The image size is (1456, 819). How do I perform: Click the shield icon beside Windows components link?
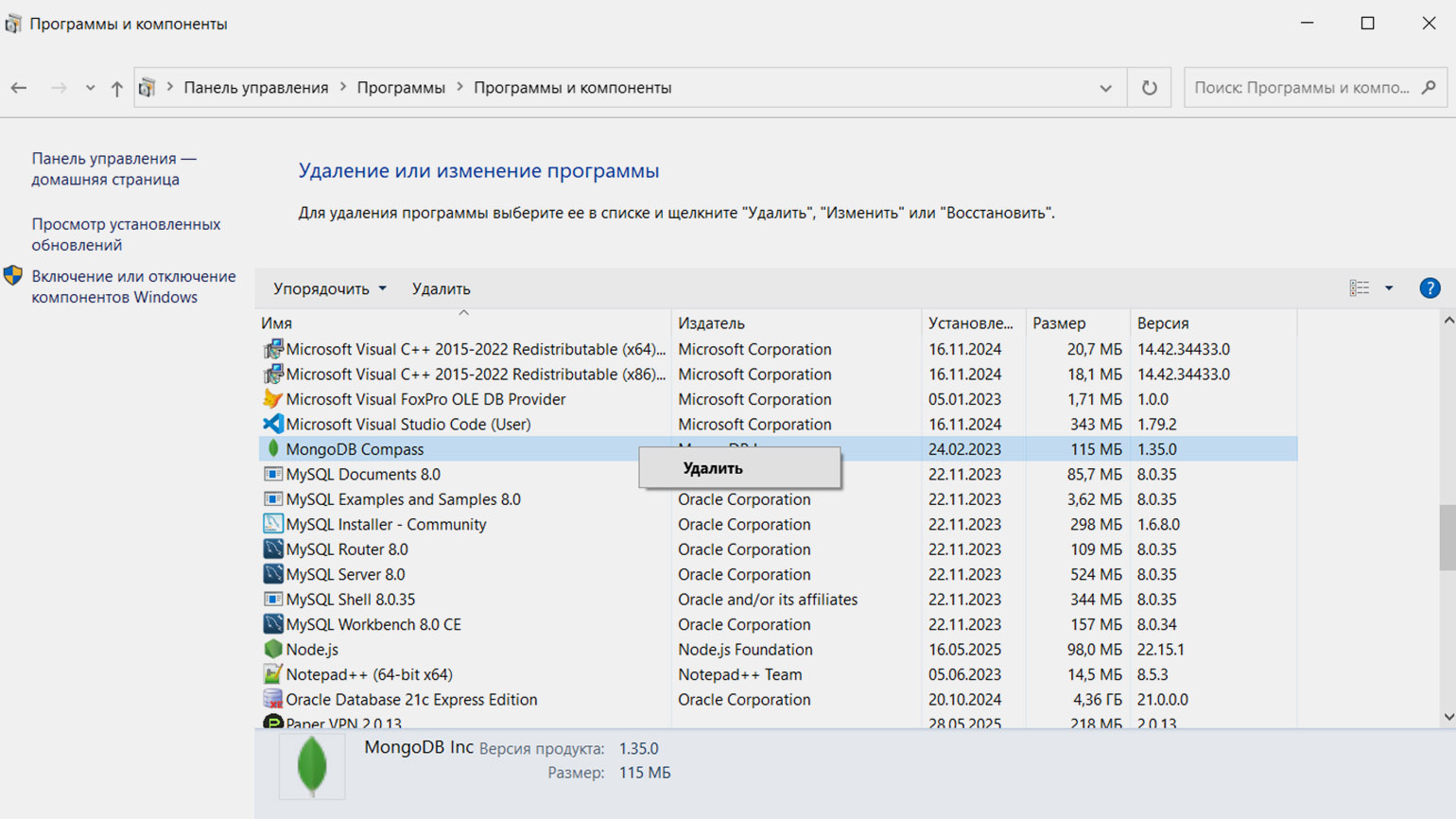click(13, 275)
